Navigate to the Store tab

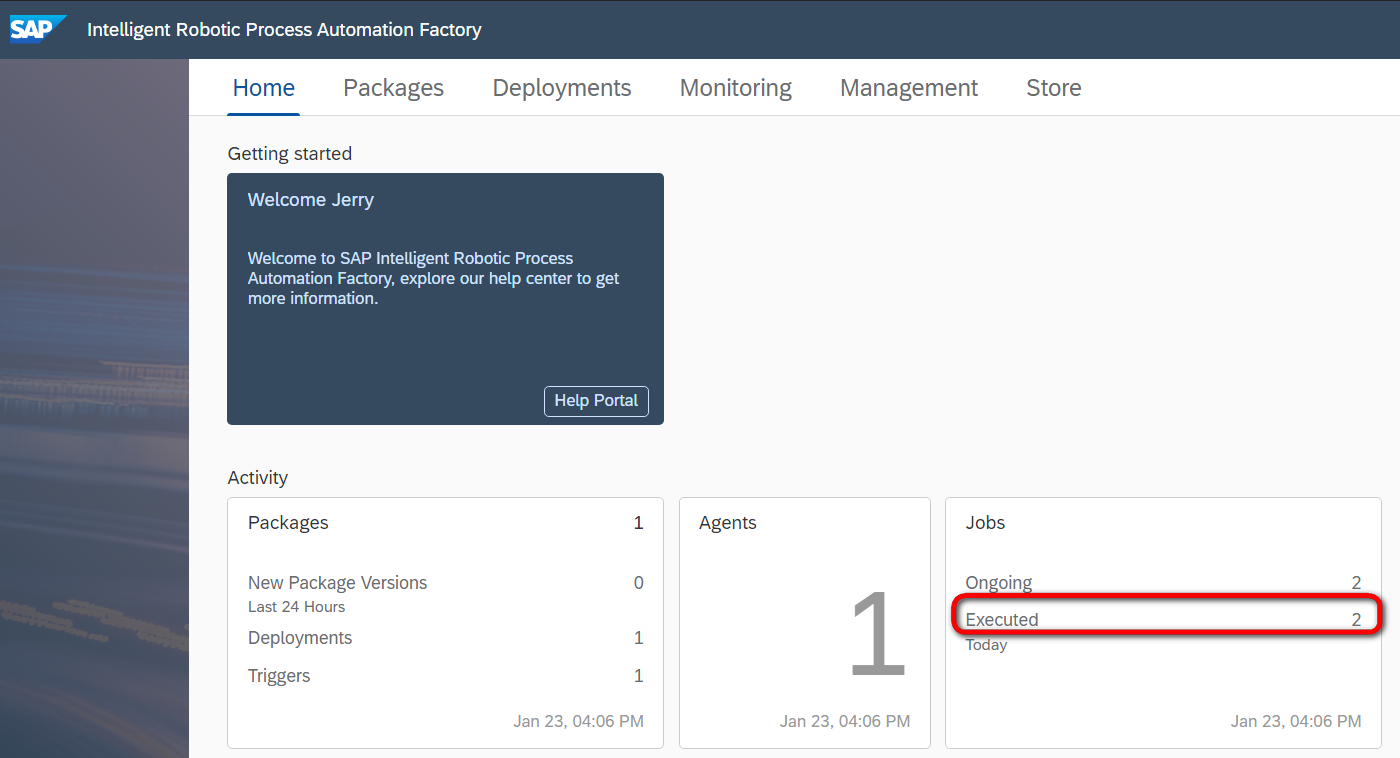1054,88
